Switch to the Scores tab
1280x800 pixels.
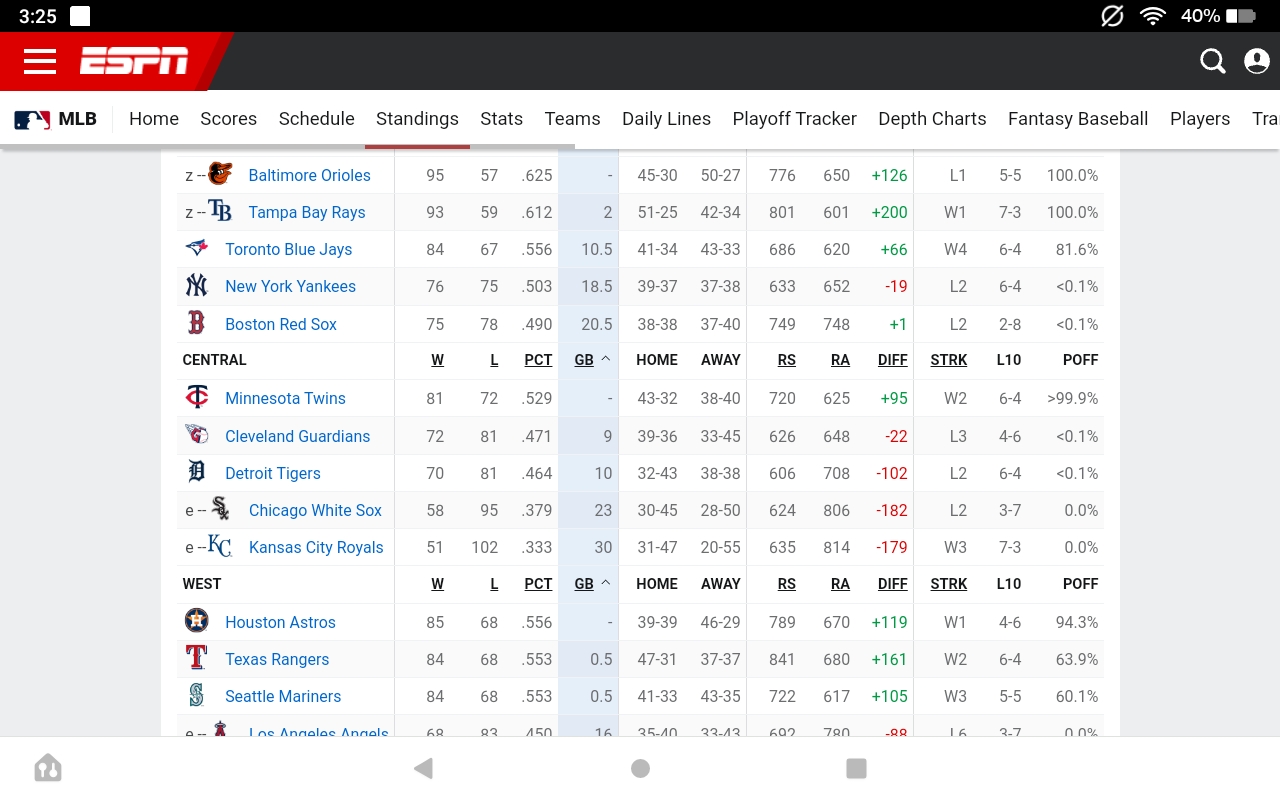click(228, 119)
